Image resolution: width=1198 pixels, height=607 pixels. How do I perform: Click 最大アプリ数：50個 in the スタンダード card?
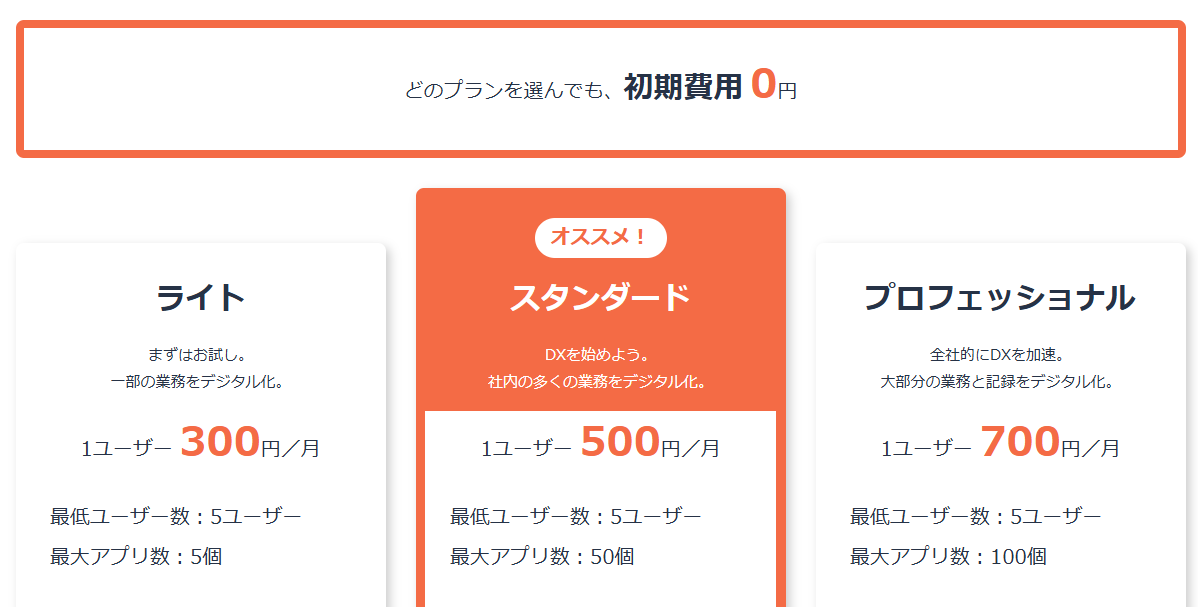click(542, 556)
